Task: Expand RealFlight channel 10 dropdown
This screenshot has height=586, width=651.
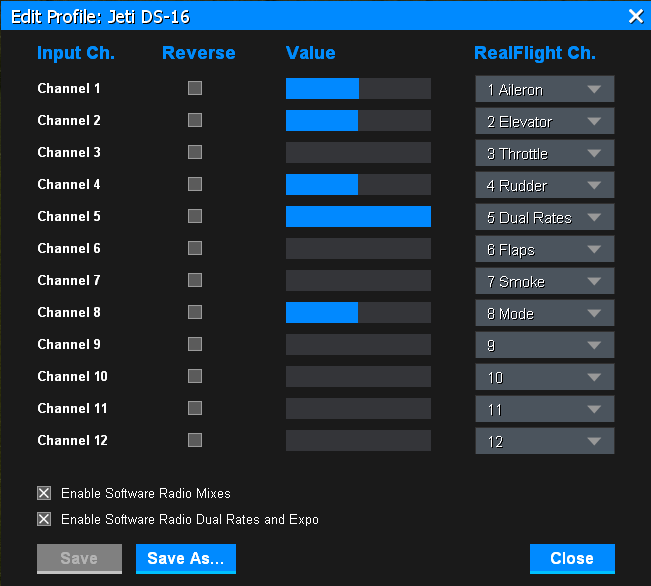Action: point(545,377)
